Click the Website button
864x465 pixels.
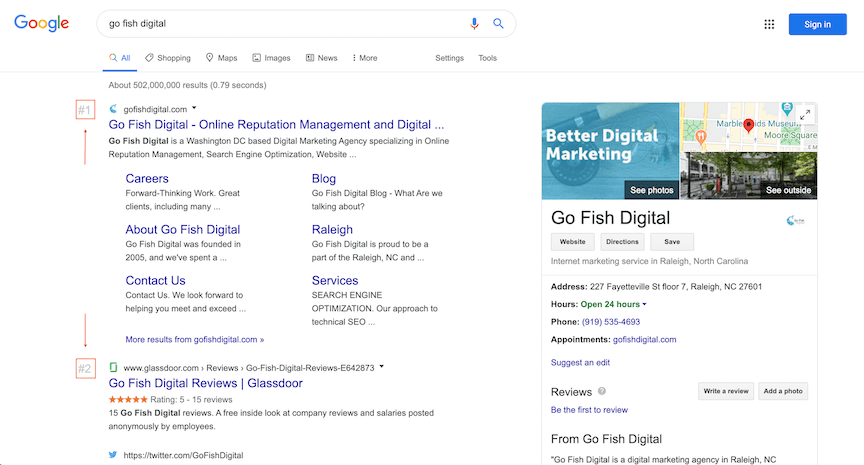pos(573,242)
